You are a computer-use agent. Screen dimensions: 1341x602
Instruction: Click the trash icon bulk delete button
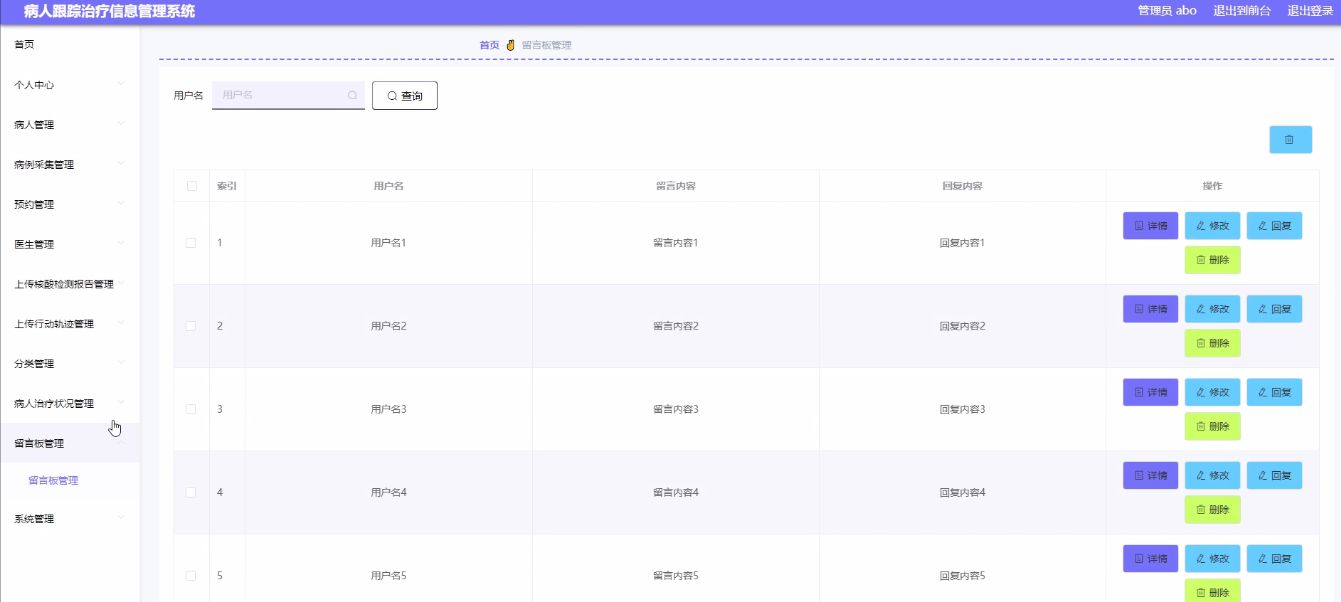(1290, 140)
